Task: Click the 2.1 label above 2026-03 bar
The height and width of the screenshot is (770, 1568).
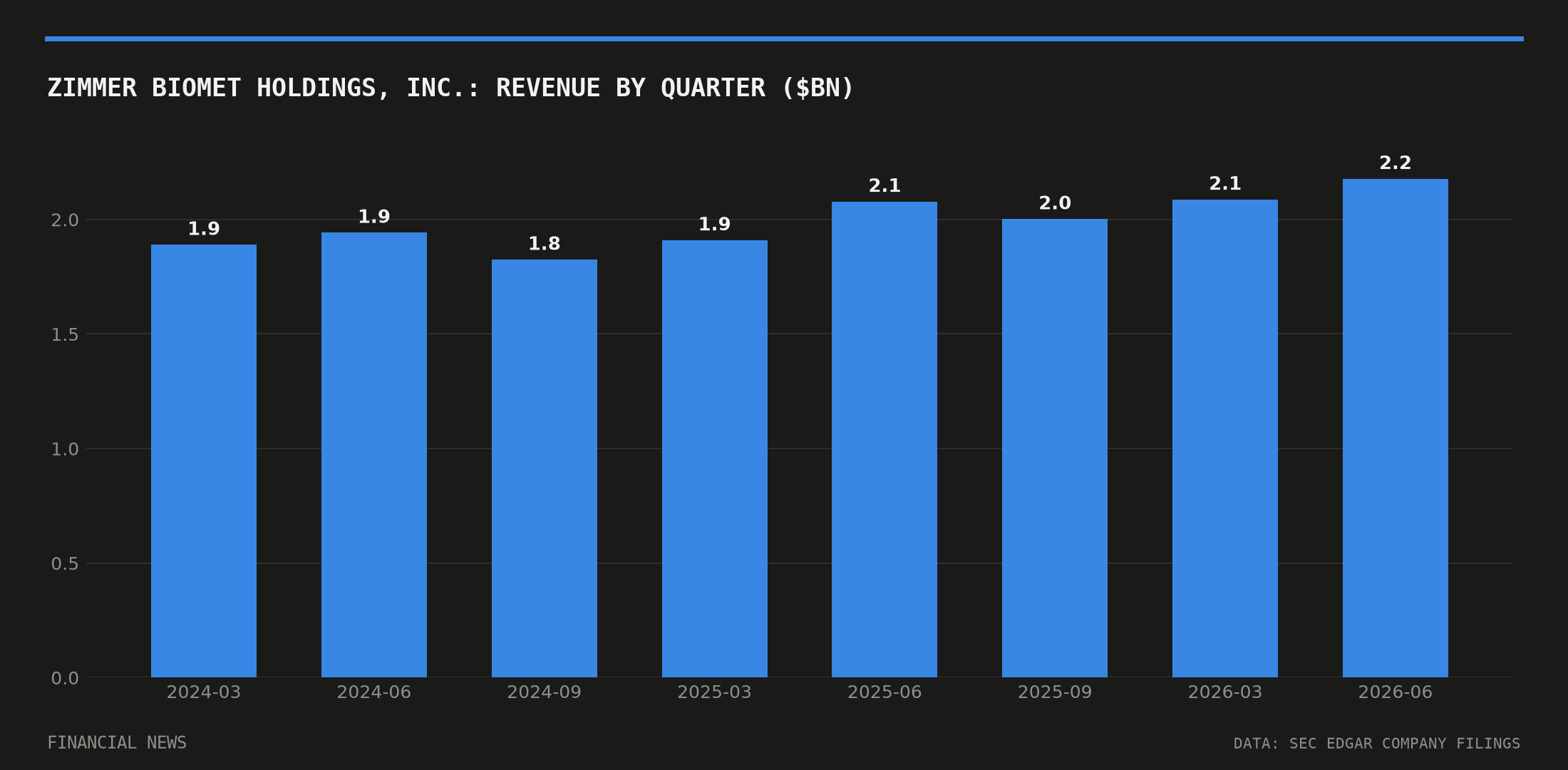Action: (1225, 184)
